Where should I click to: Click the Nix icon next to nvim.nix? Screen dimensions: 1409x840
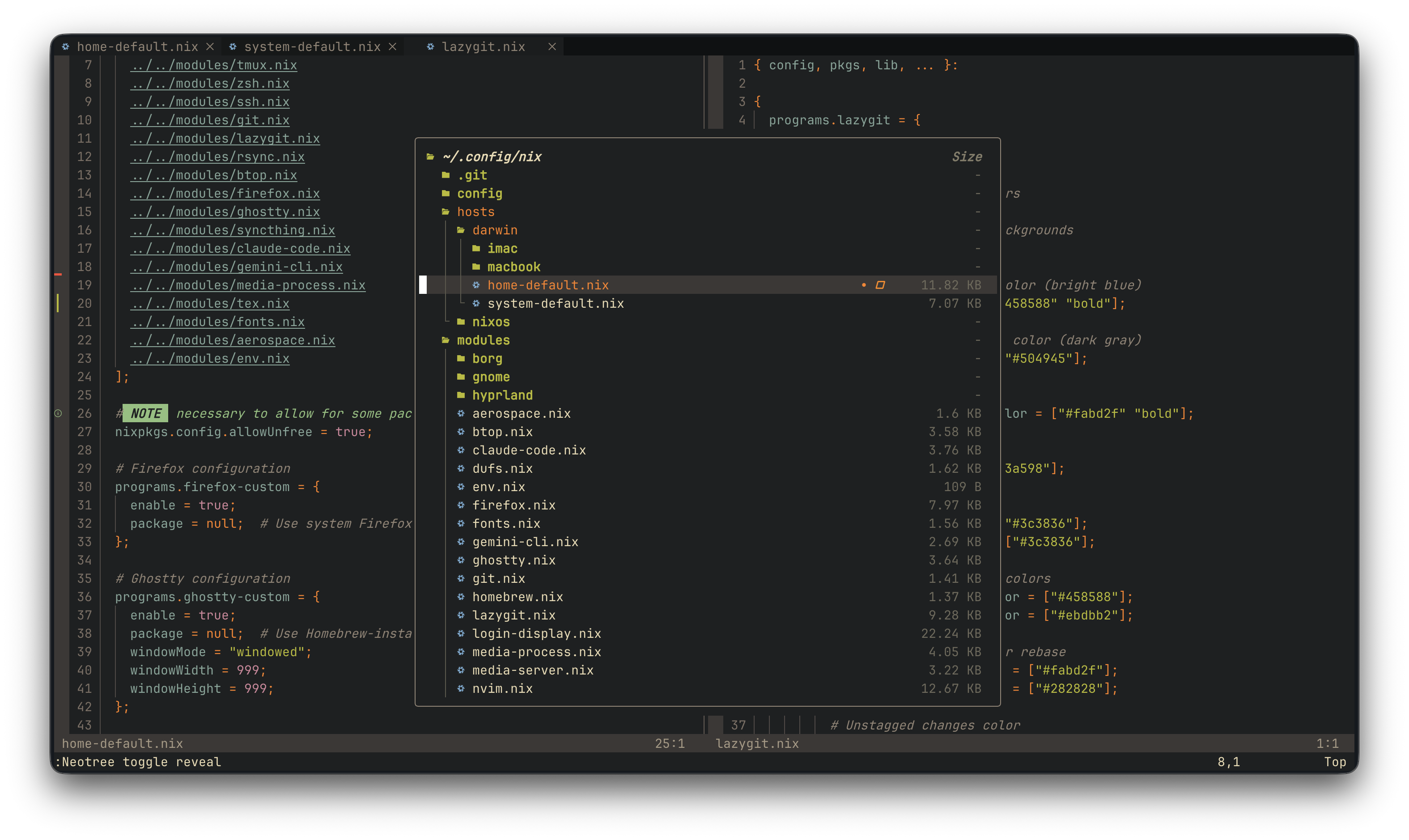tap(461, 688)
